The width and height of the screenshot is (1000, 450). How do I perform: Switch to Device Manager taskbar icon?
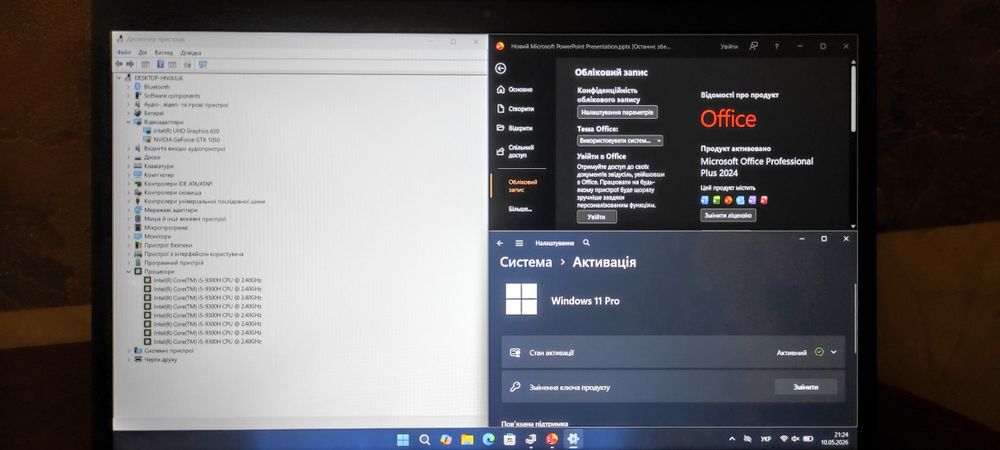coord(531,440)
